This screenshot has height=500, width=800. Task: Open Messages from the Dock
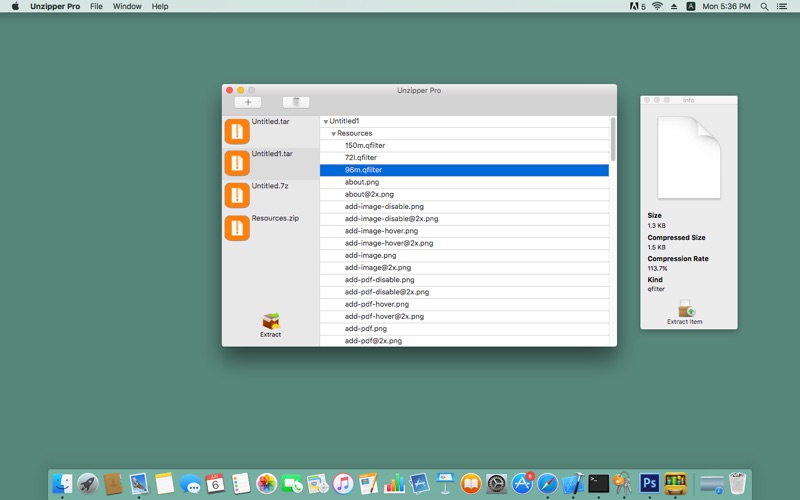pyautogui.click(x=190, y=483)
